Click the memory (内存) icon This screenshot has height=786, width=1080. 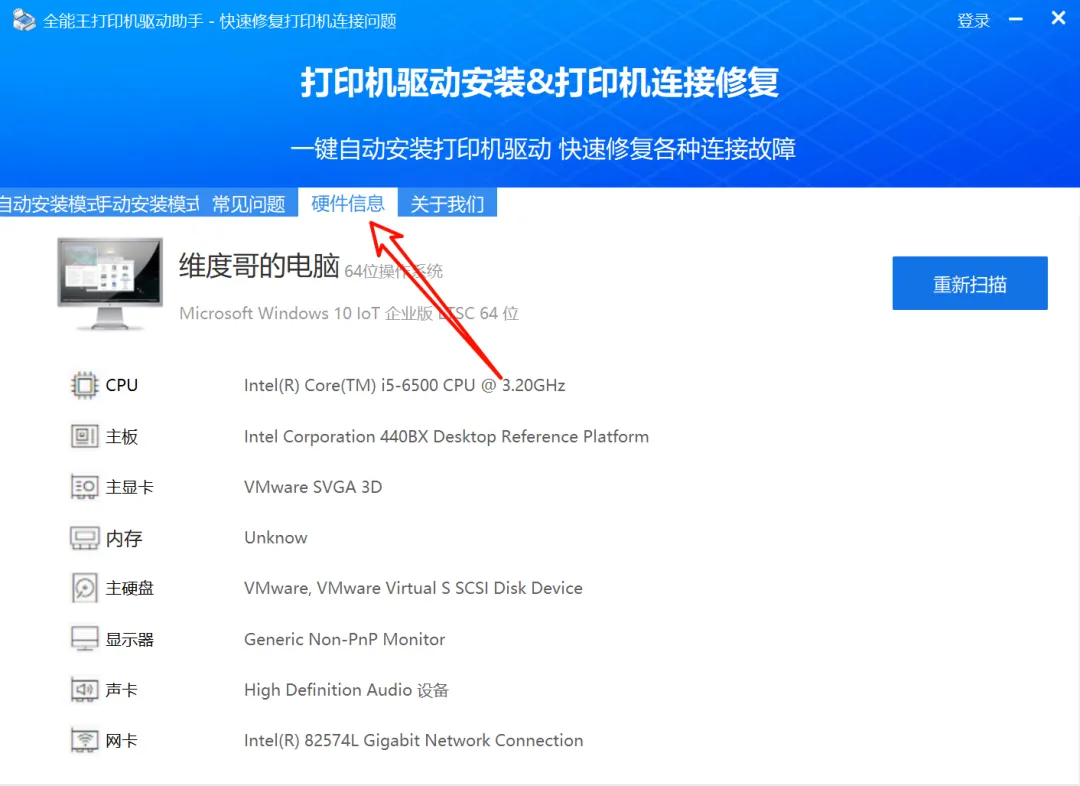[84, 538]
